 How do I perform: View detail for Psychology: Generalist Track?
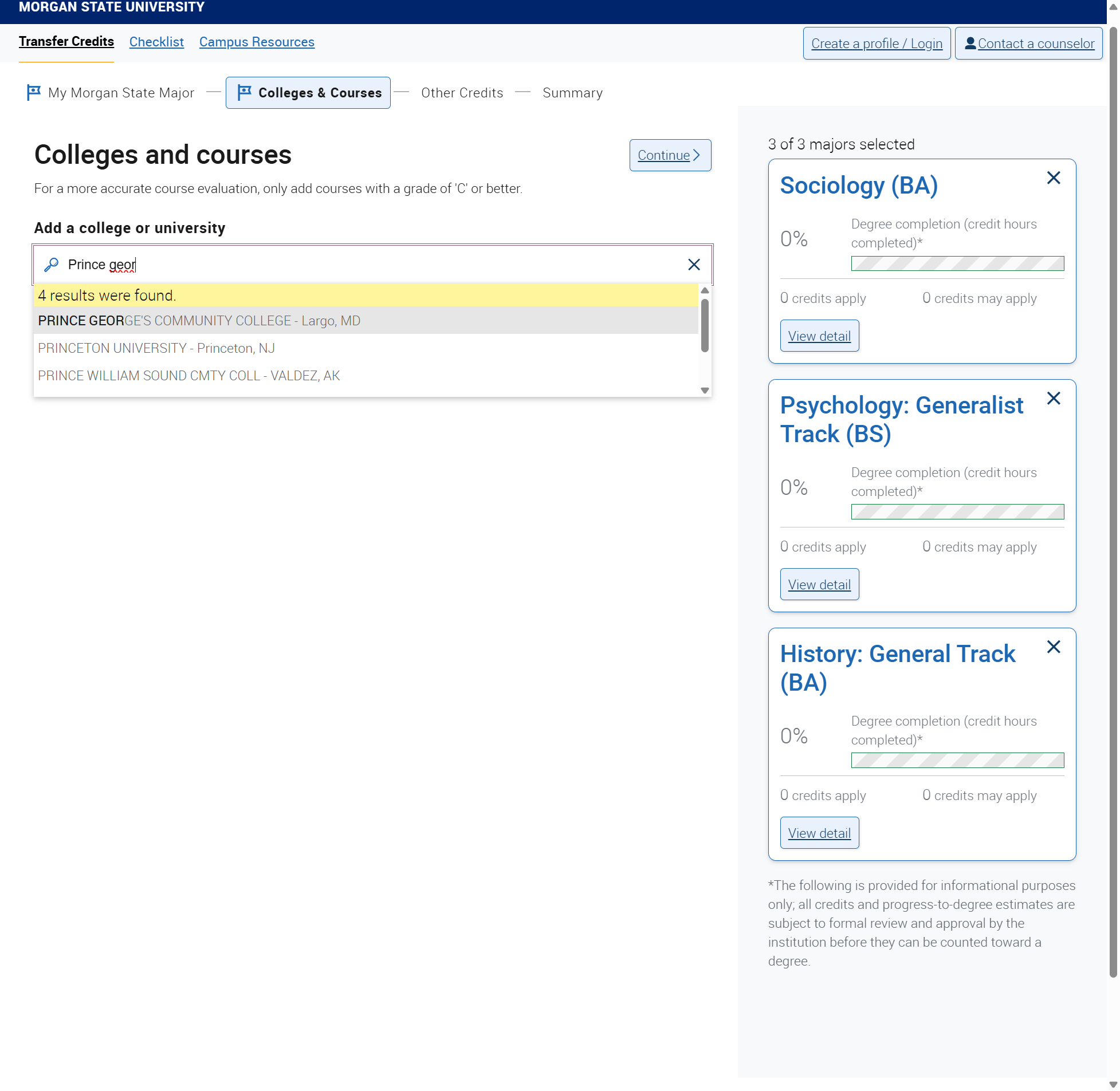[x=819, y=585]
